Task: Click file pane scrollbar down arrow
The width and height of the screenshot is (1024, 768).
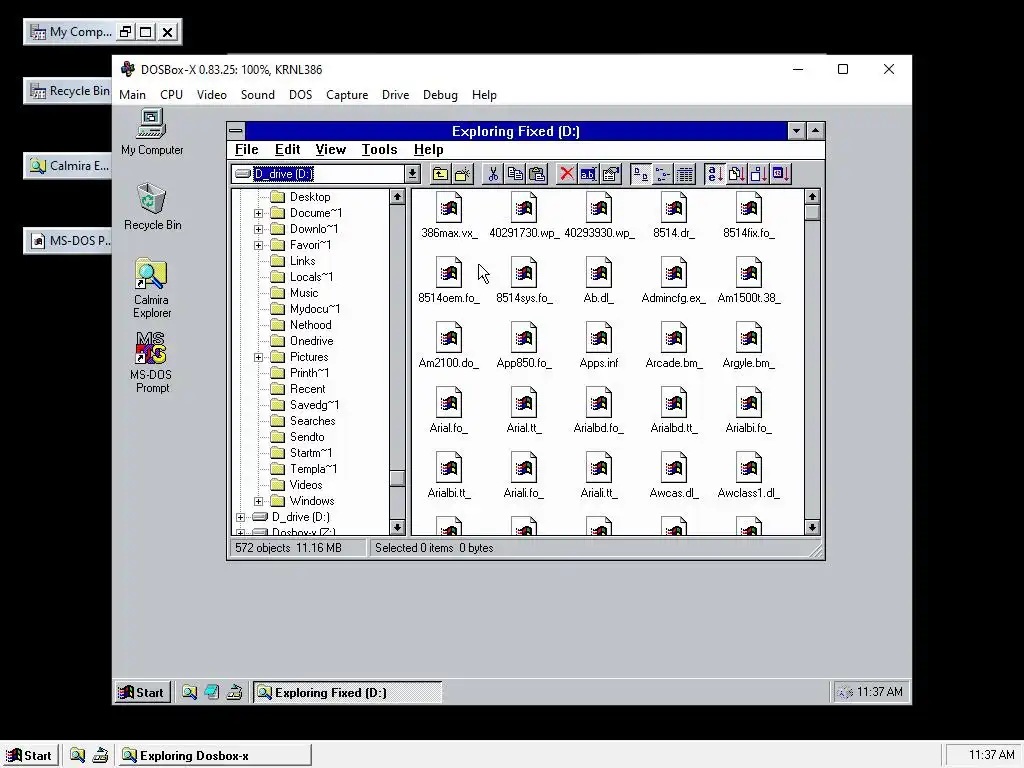Action: 812,527
